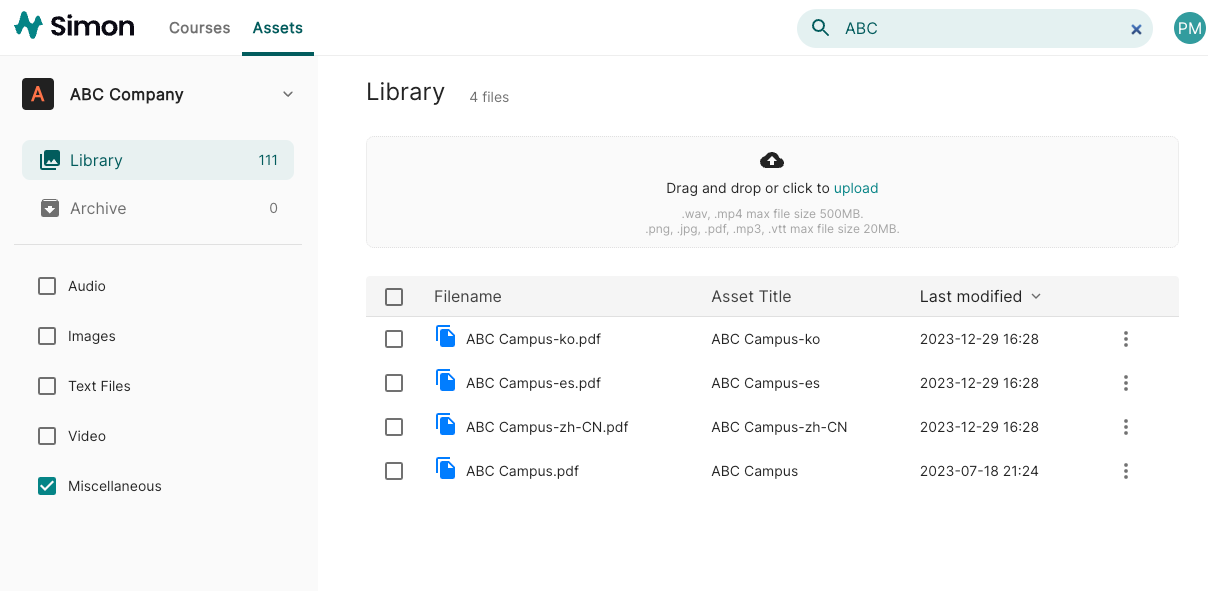Click the cloud upload icon
The height and width of the screenshot is (591, 1208).
click(x=771, y=160)
